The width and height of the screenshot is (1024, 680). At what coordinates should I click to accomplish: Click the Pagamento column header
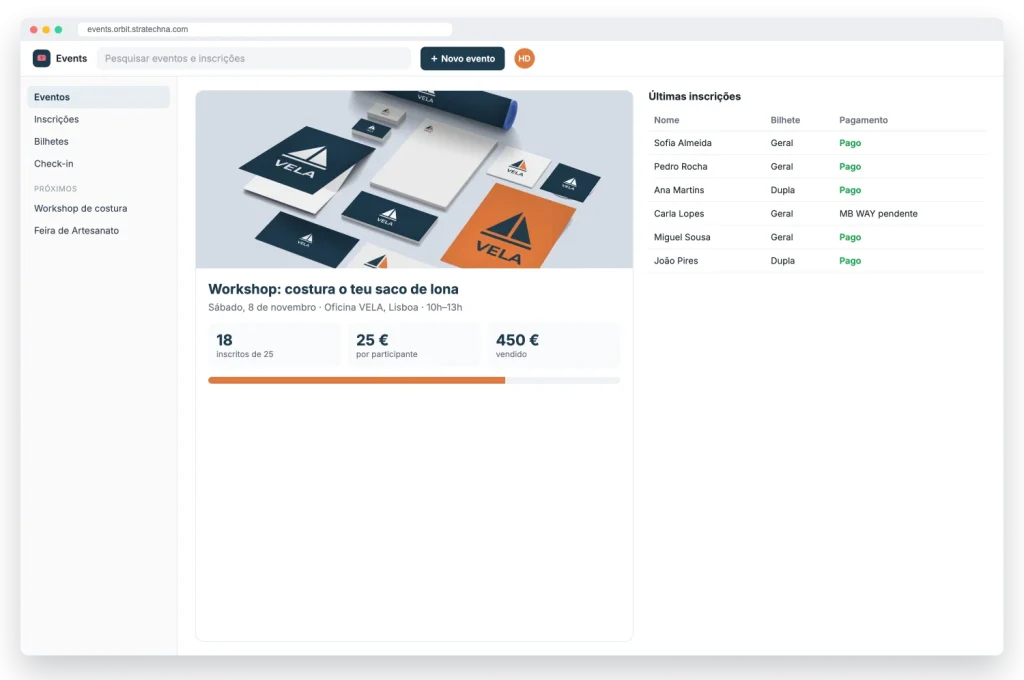(x=863, y=120)
